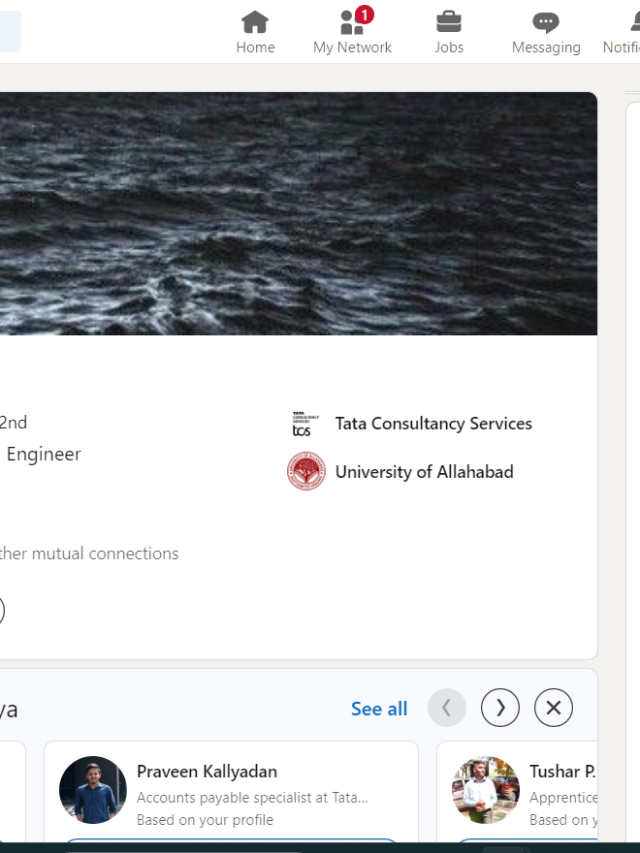The width and height of the screenshot is (640, 853).
Task: Open the University of Allahabad text link
Action: pyautogui.click(x=424, y=472)
